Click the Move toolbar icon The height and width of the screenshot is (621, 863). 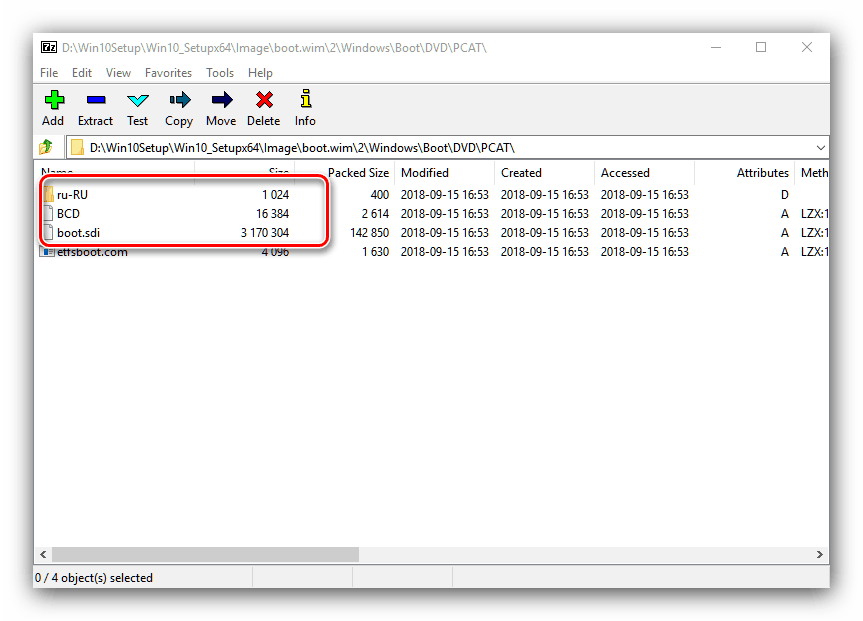pyautogui.click(x=222, y=100)
